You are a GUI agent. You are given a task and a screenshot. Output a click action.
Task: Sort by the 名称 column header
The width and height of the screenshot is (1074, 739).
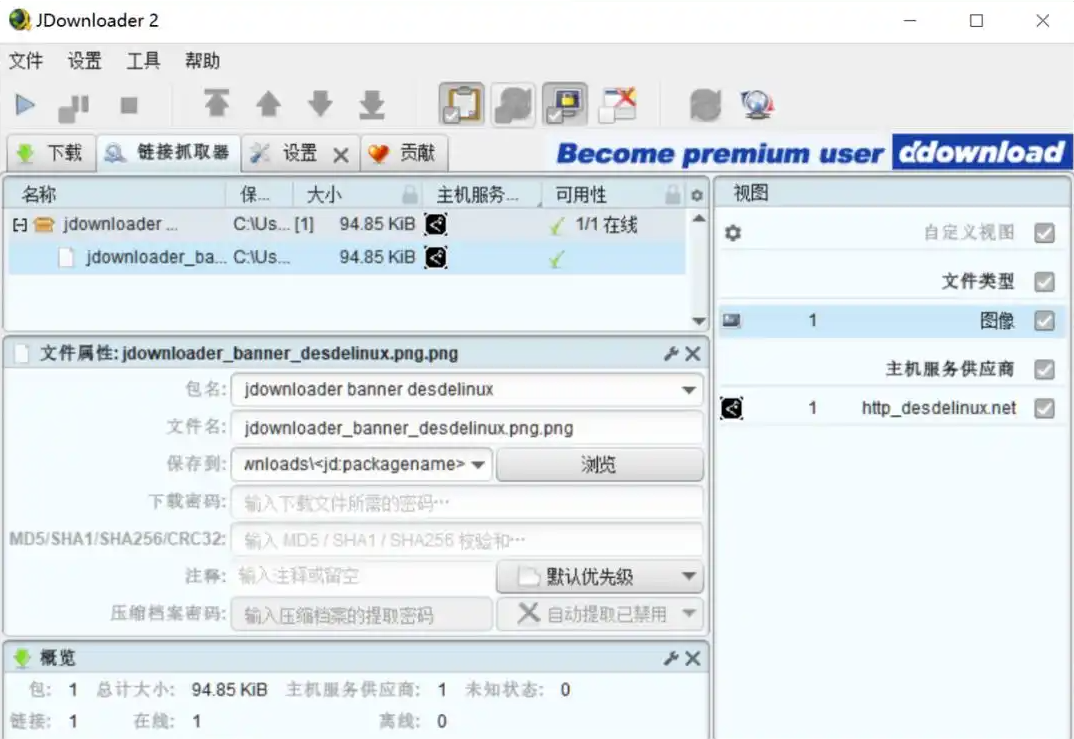[114, 195]
